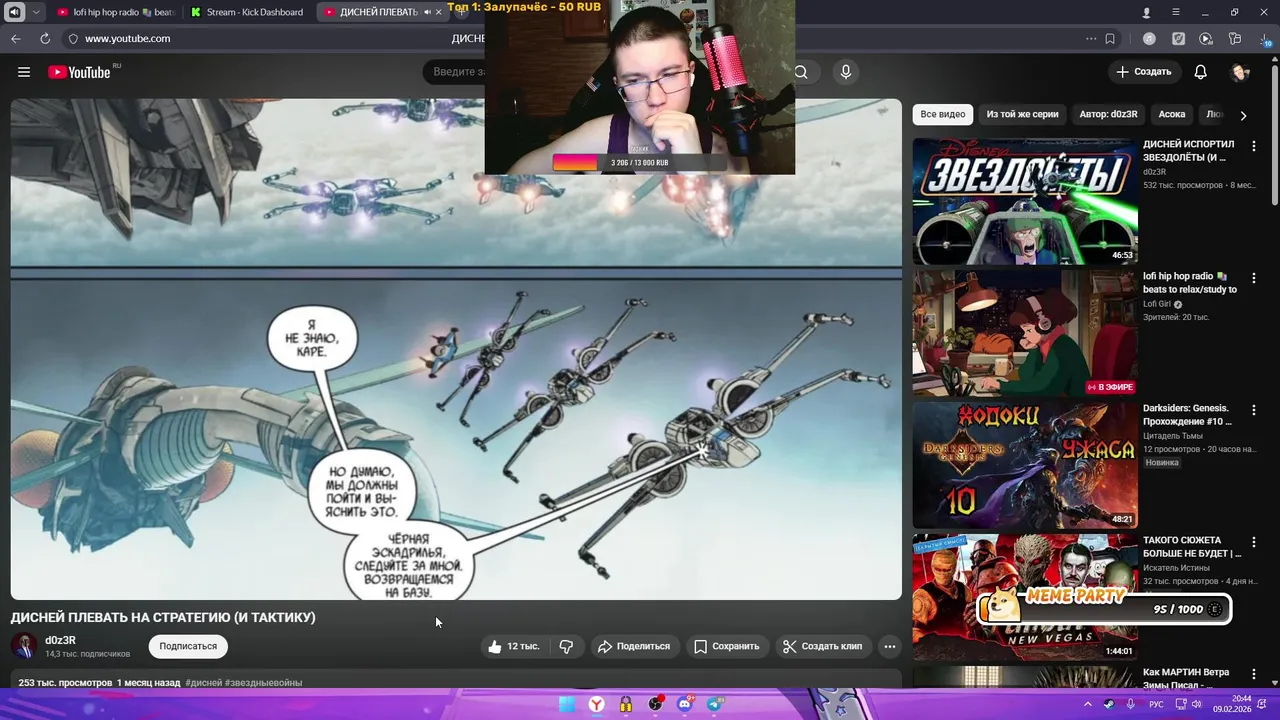This screenshot has width=1280, height=720.
Task: Open Yandex Browser on the taskbar
Action: [x=596, y=704]
